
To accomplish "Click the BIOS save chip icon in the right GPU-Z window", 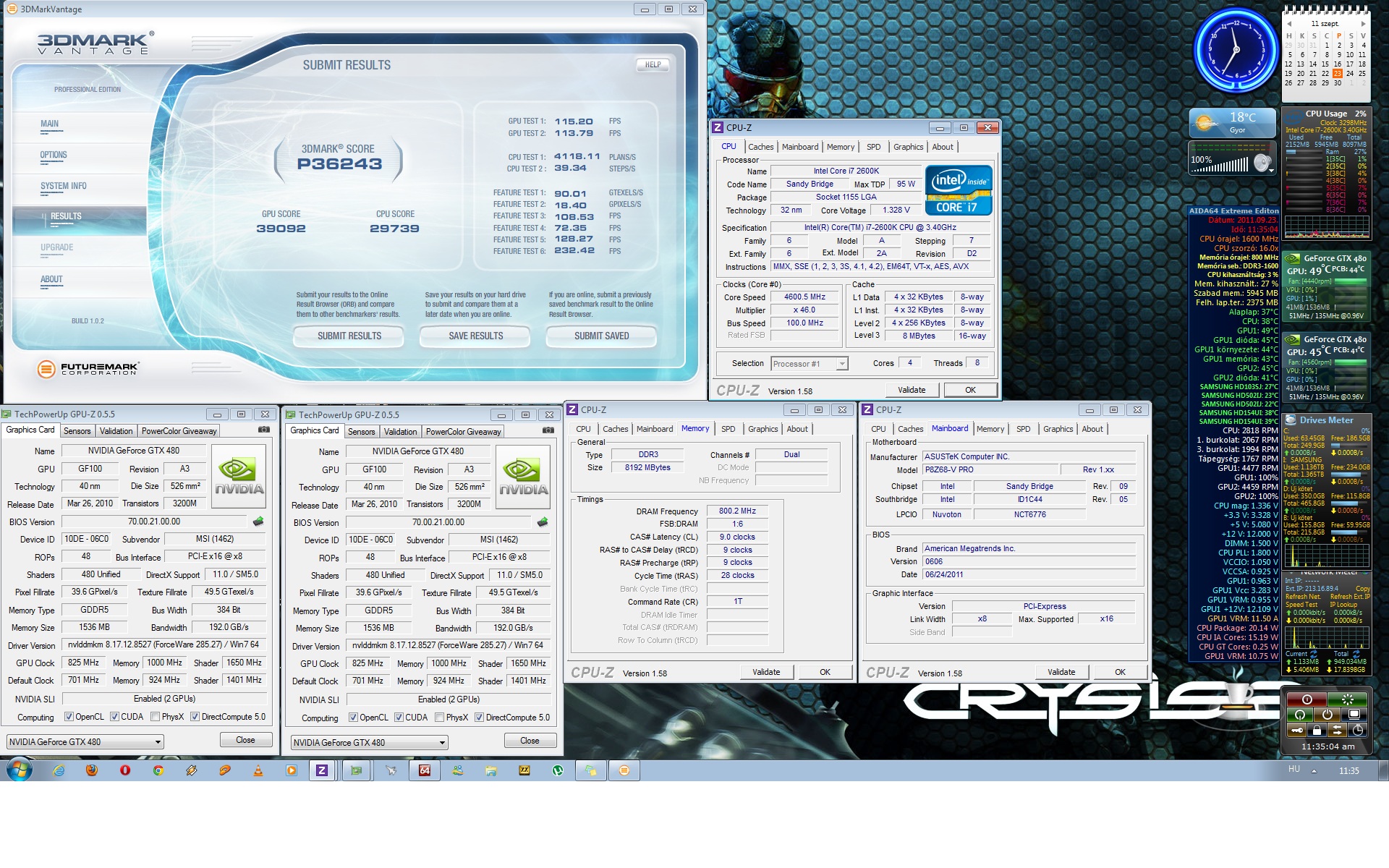I will click(x=543, y=522).
